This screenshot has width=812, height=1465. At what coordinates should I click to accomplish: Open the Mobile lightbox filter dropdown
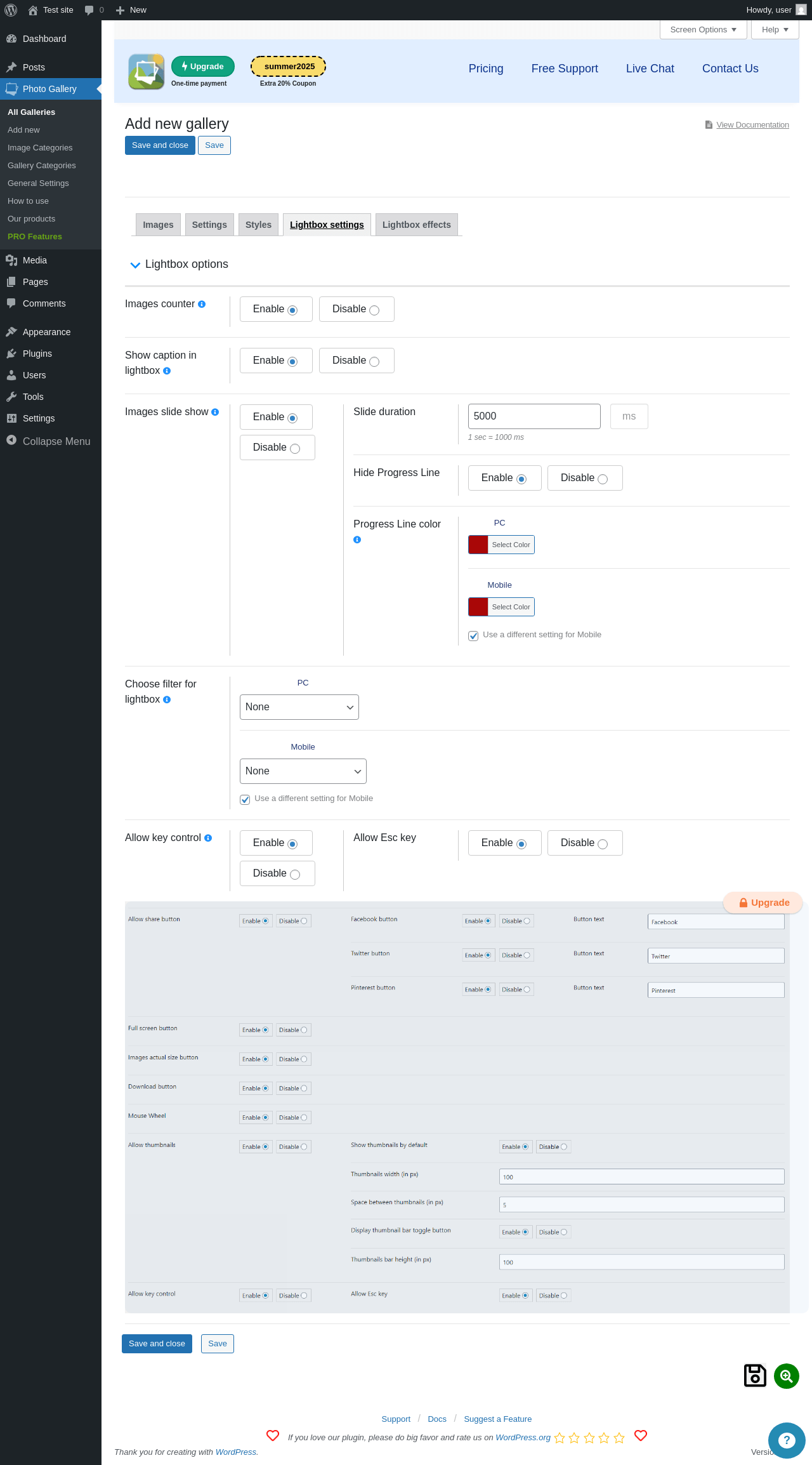303,771
